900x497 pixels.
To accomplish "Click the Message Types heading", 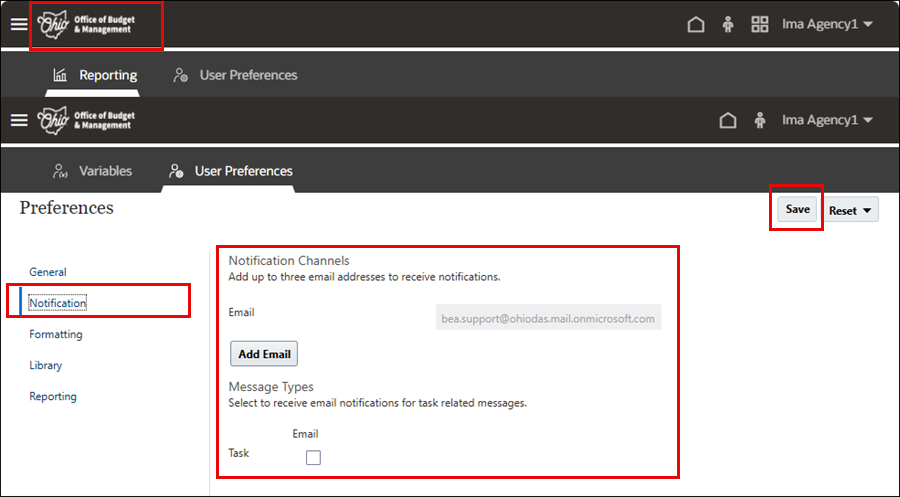I will (271, 387).
